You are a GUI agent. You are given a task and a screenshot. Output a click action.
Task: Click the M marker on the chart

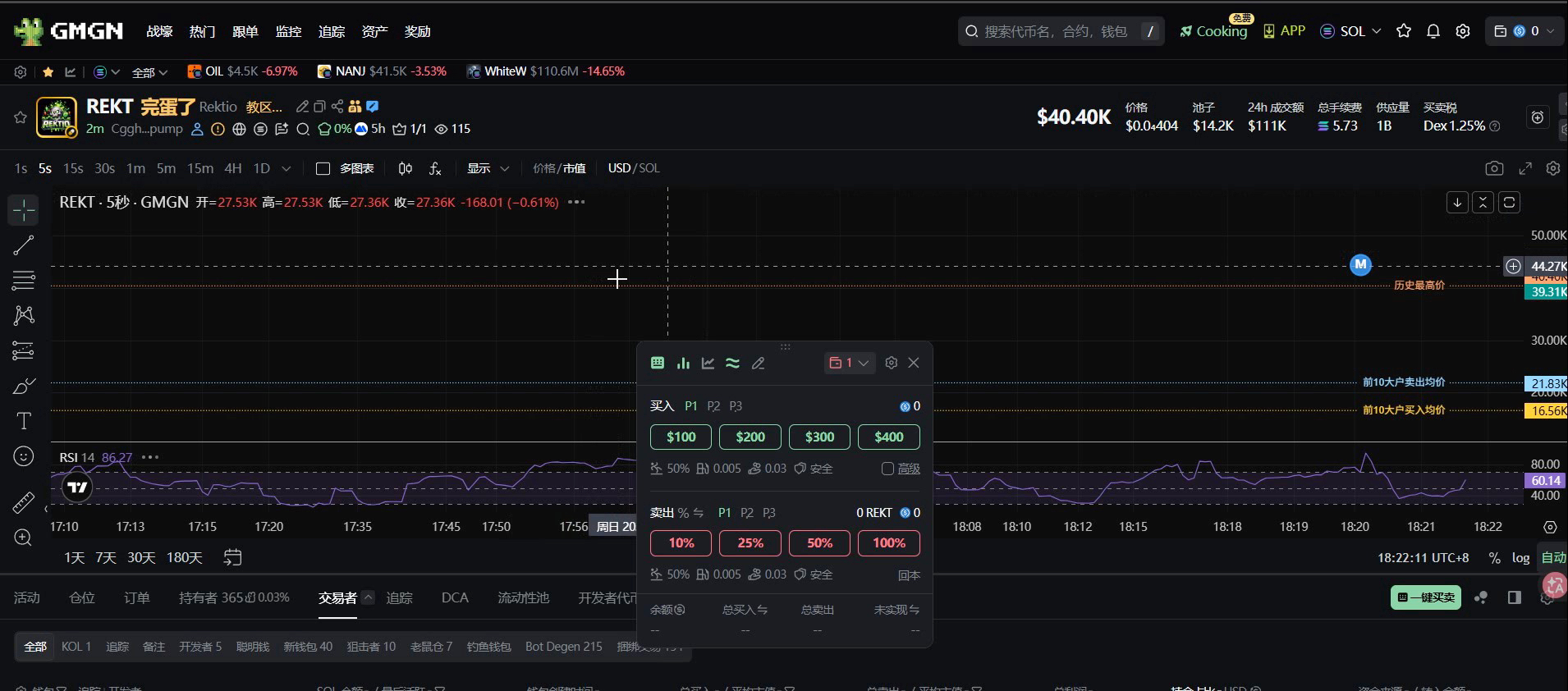[x=1361, y=265]
